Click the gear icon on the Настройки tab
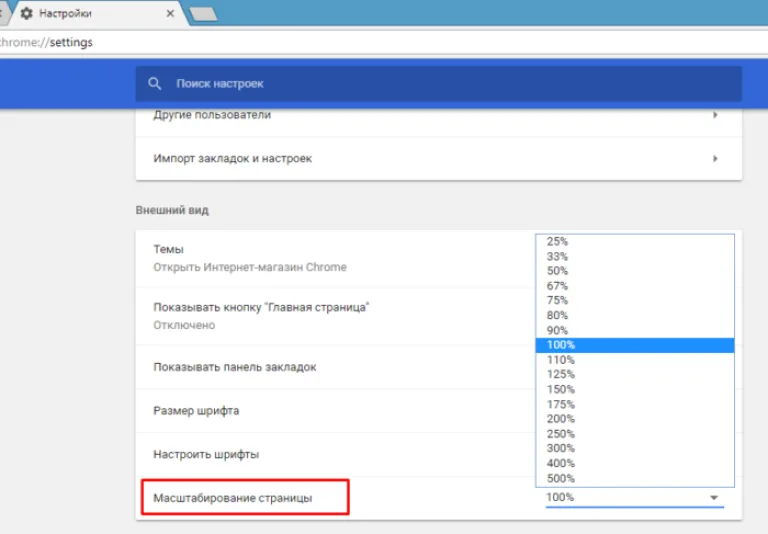 click(26, 13)
